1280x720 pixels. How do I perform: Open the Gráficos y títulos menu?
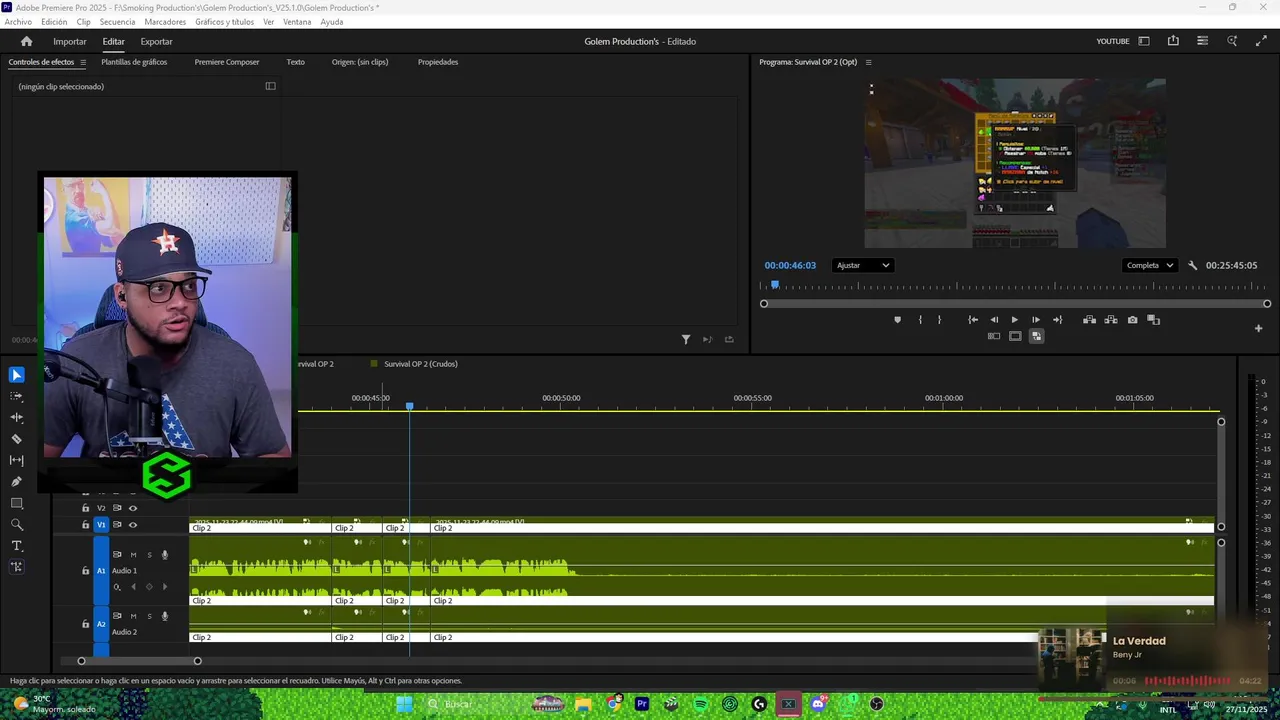click(x=224, y=22)
